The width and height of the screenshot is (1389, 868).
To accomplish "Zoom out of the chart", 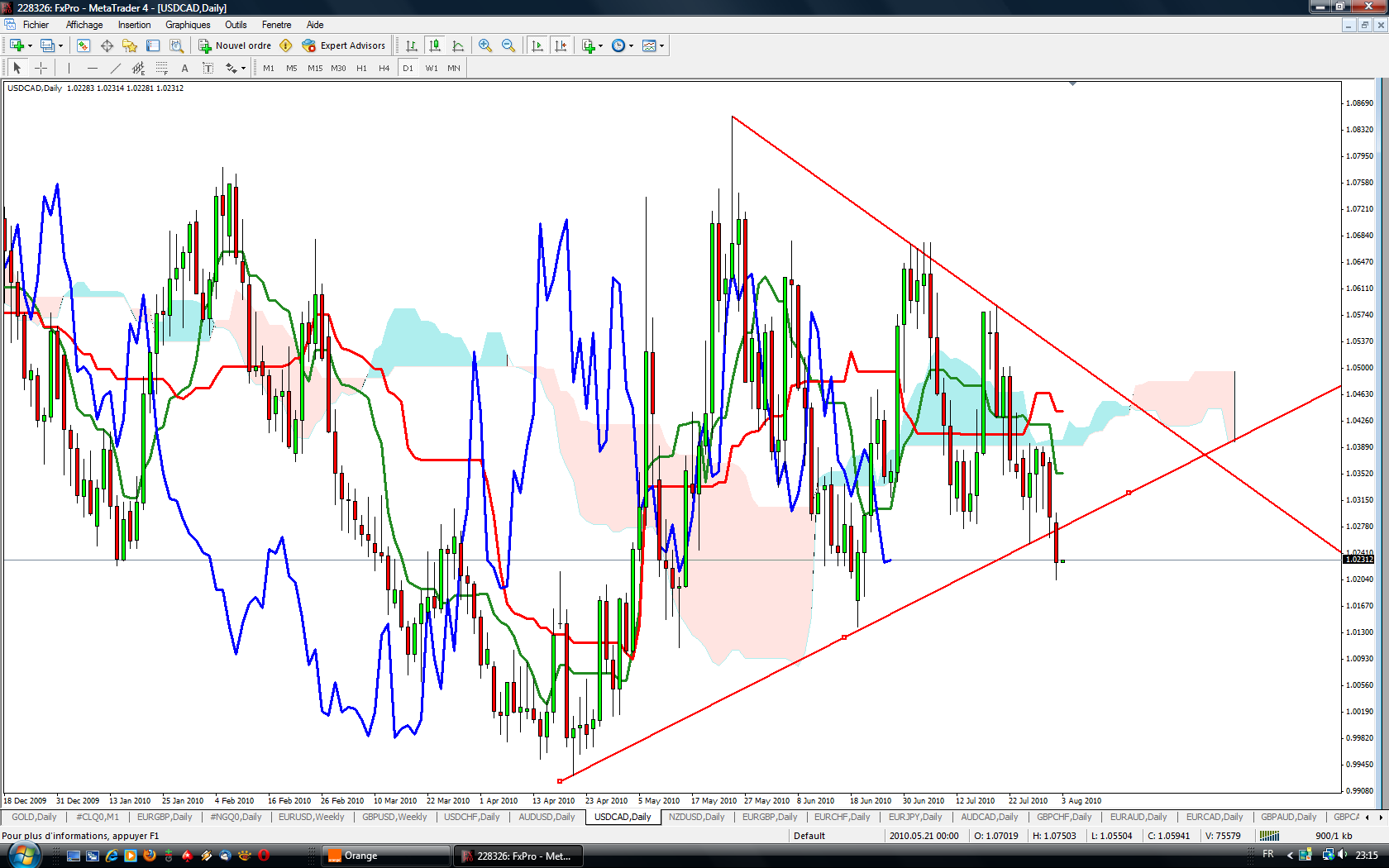I will coord(508,45).
